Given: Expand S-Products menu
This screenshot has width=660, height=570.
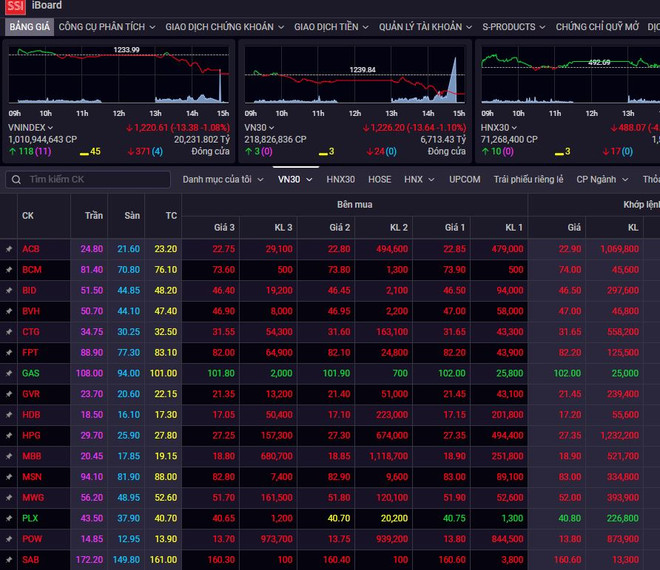Looking at the screenshot, I should click(514, 27).
